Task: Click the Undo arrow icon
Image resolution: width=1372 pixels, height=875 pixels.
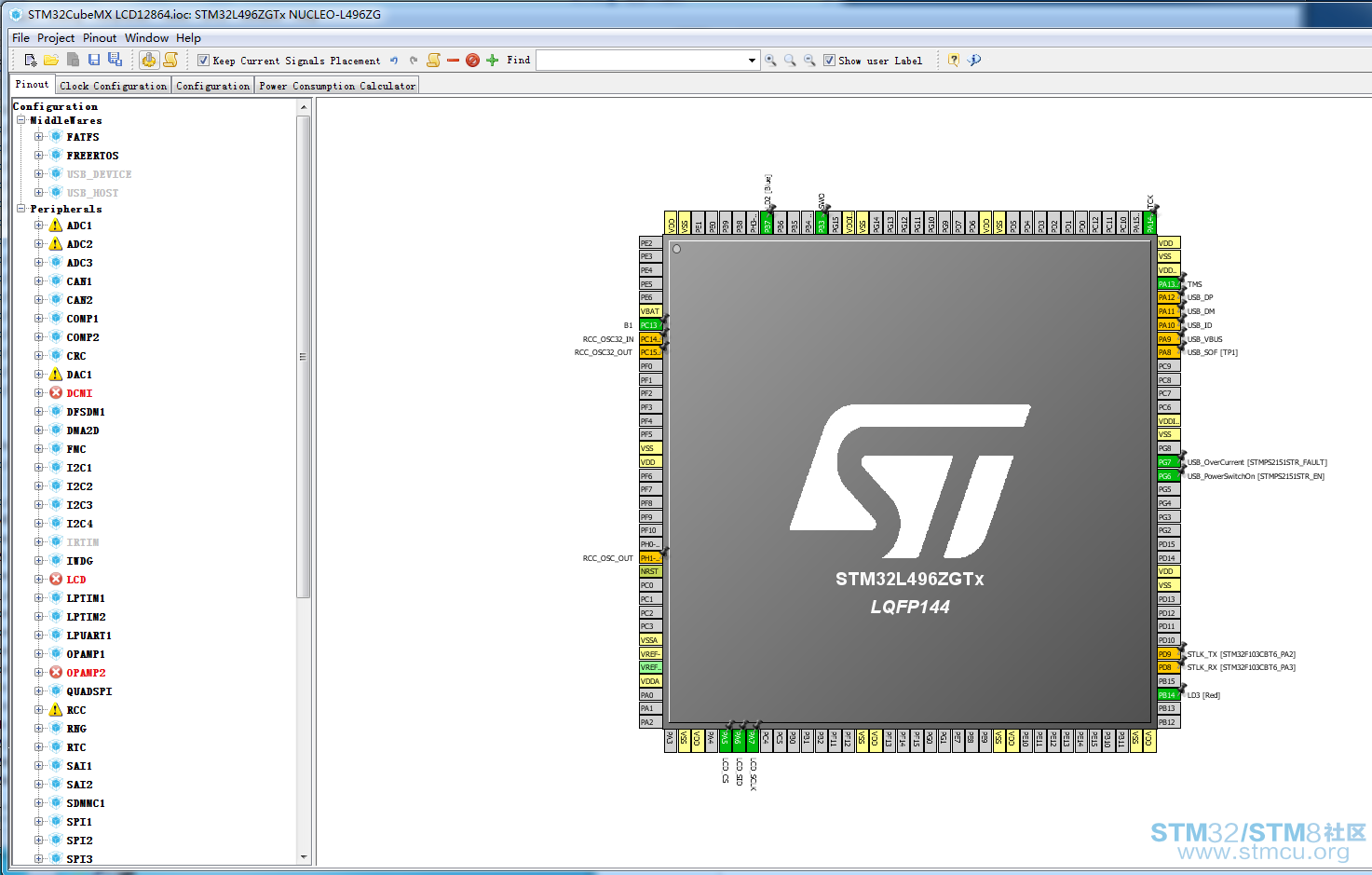Action: 394,61
